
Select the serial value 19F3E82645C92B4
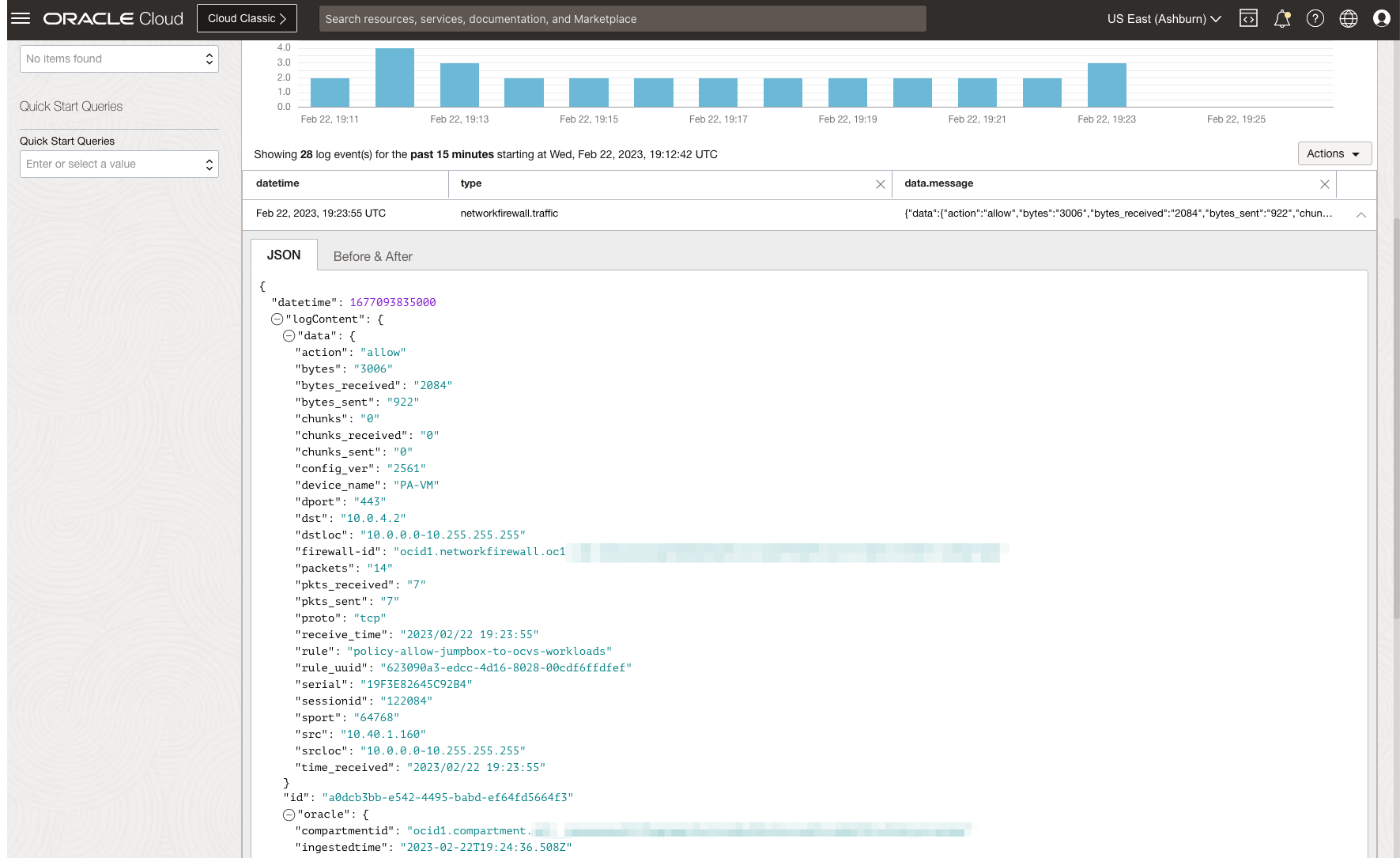point(417,685)
